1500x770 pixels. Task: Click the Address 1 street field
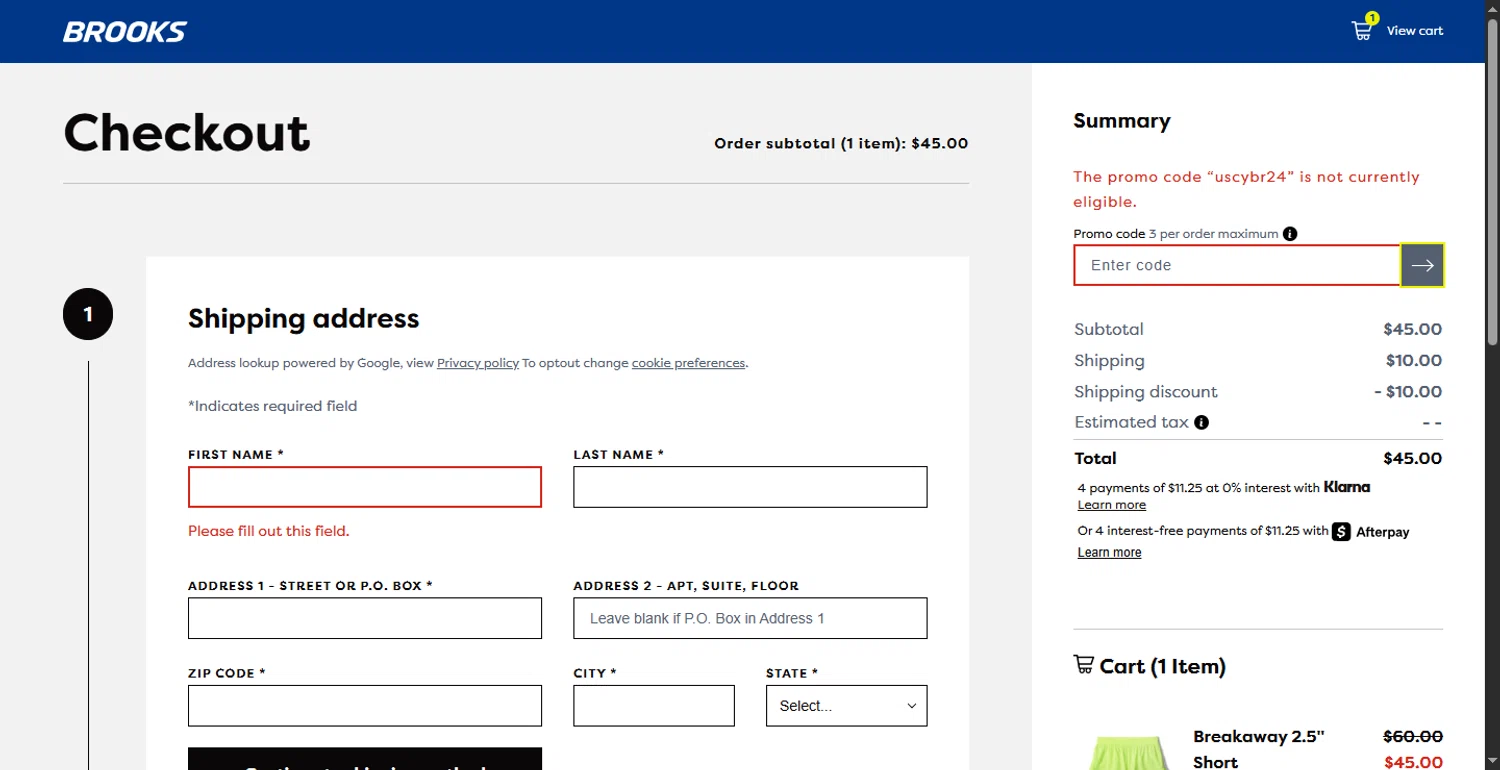pyautogui.click(x=365, y=618)
